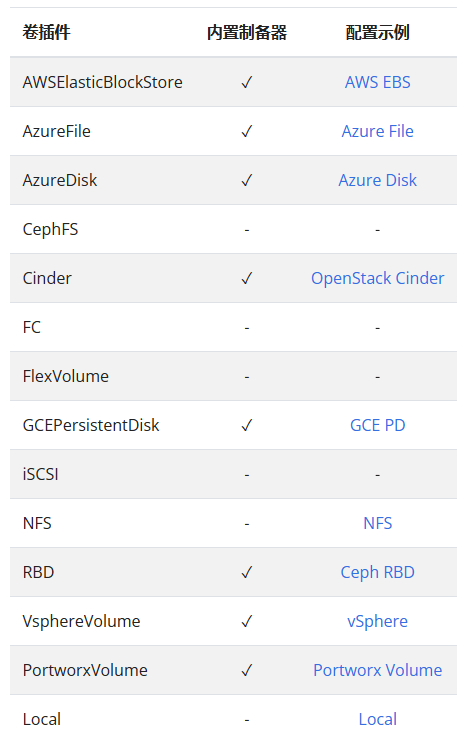The image size is (465, 742).
Task: Open the GCE PD link
Action: [x=377, y=425]
